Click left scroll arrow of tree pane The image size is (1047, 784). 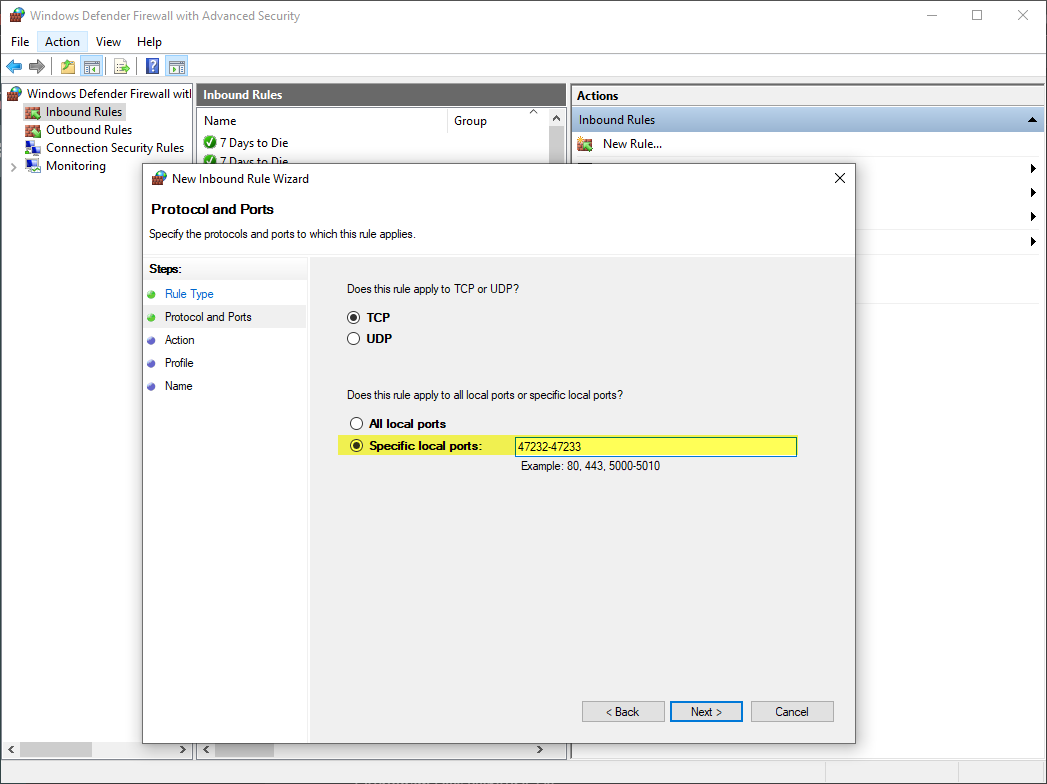11,749
